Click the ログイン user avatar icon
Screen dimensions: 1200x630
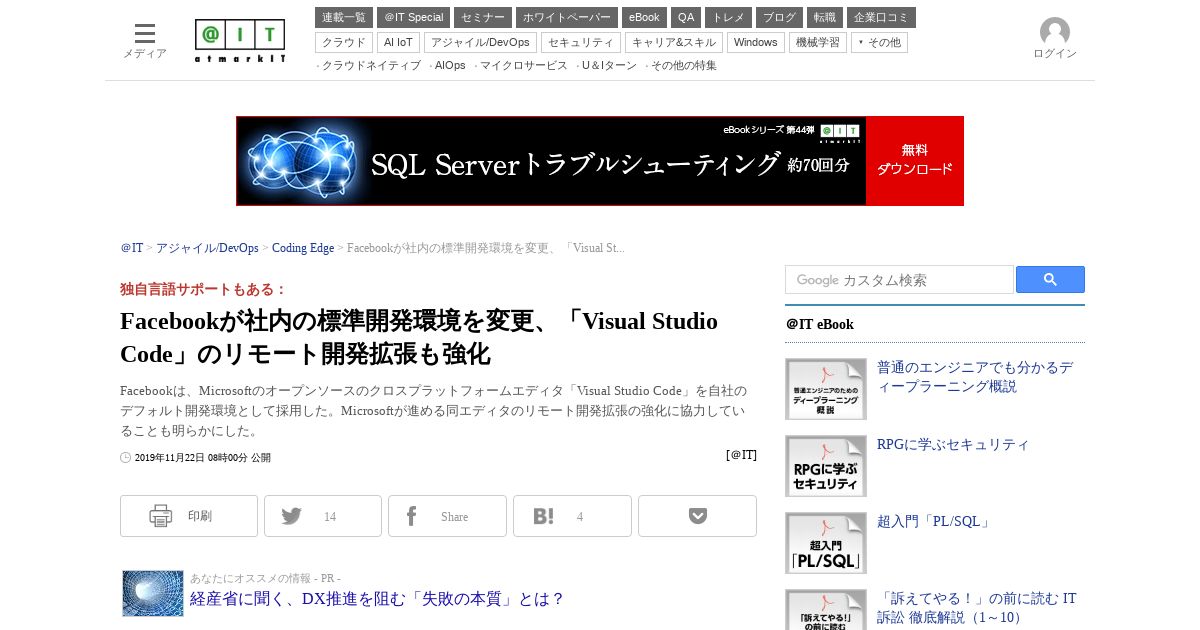[x=1055, y=32]
